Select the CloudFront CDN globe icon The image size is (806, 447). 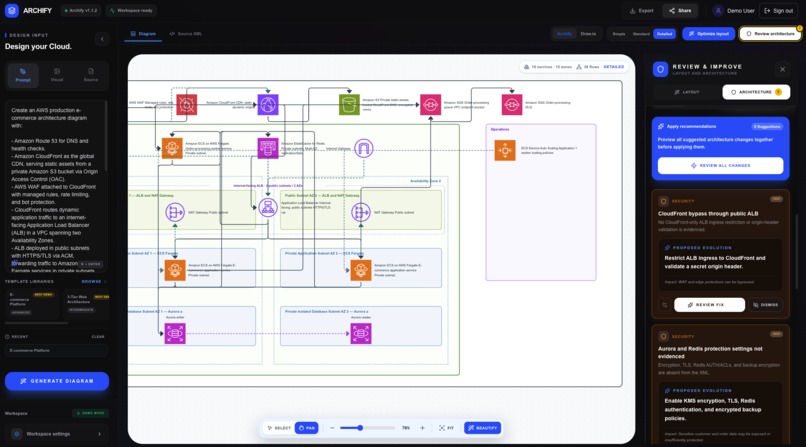point(268,105)
